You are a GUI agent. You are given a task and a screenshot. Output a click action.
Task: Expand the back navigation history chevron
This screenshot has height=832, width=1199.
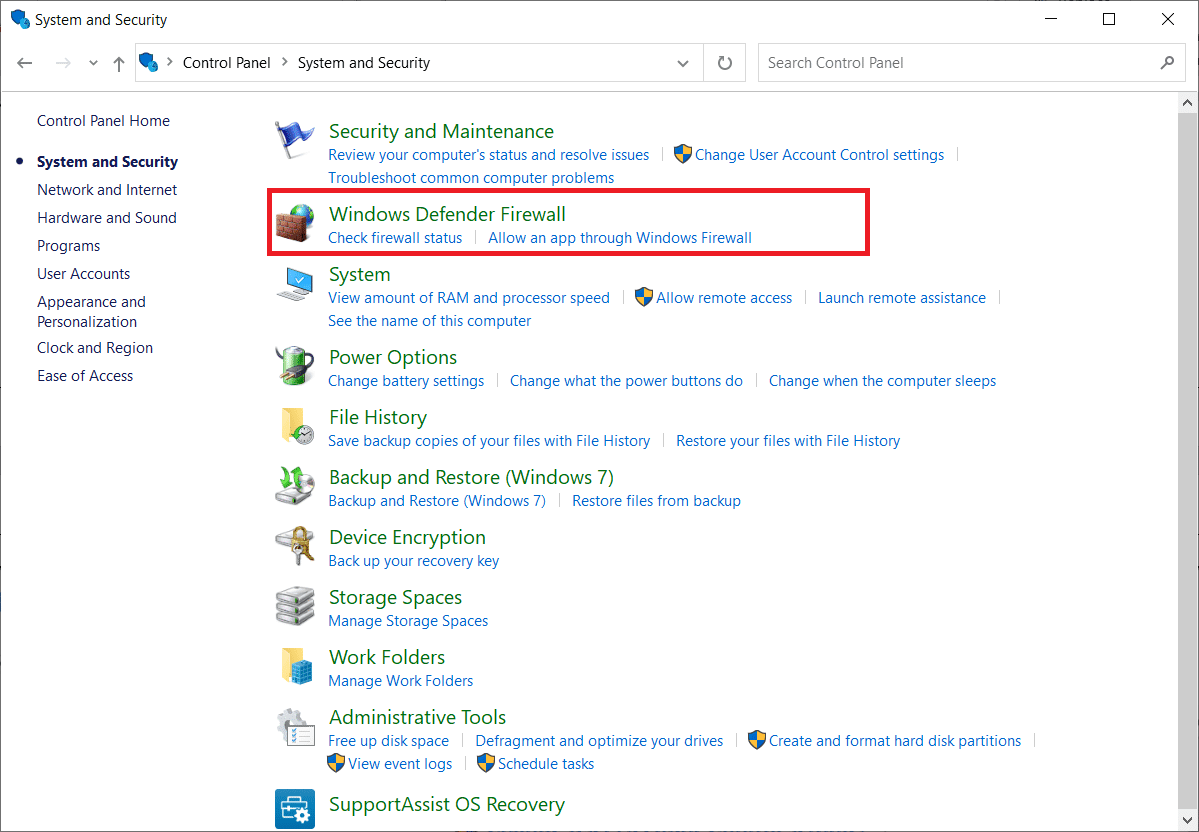(92, 62)
